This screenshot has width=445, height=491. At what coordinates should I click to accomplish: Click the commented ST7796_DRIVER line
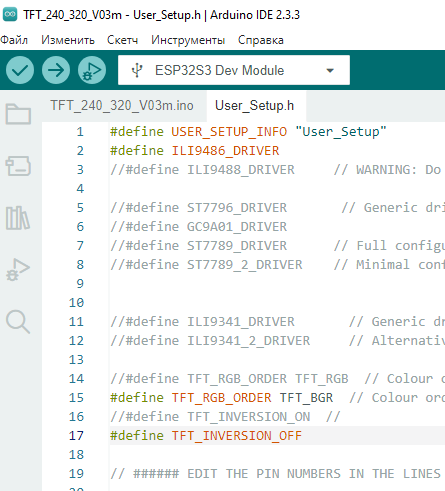(x=198, y=208)
